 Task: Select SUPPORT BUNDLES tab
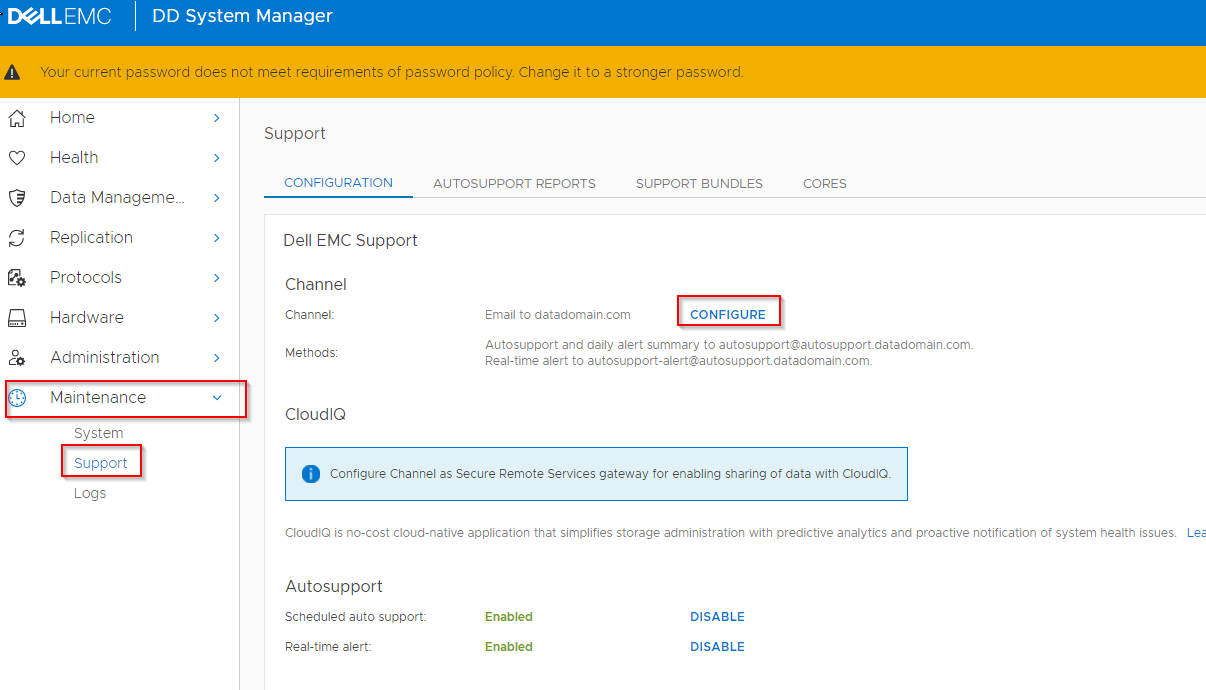click(x=699, y=183)
